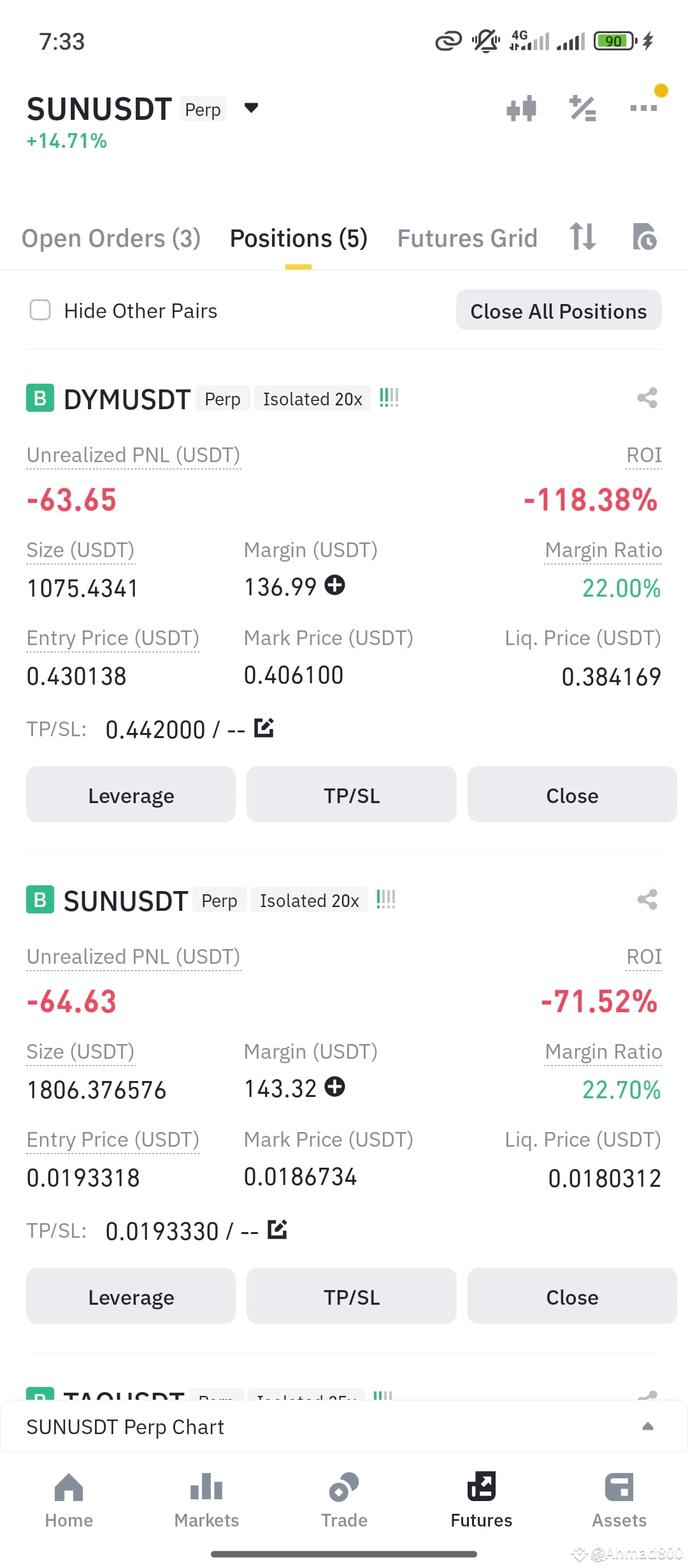This screenshot has height=1568, width=688.
Task: Edit the SUNUSDT TP/SL 0.0193330 value
Action: point(278,1230)
